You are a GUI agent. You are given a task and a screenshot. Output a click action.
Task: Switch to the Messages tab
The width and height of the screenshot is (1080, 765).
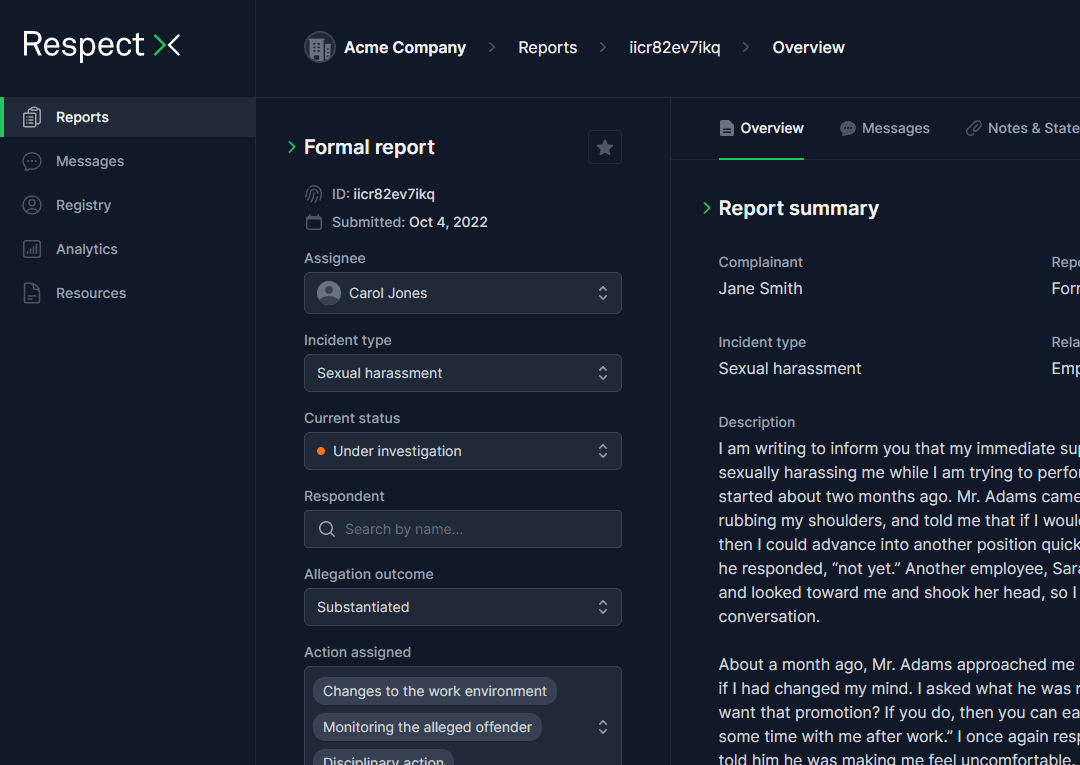(884, 128)
